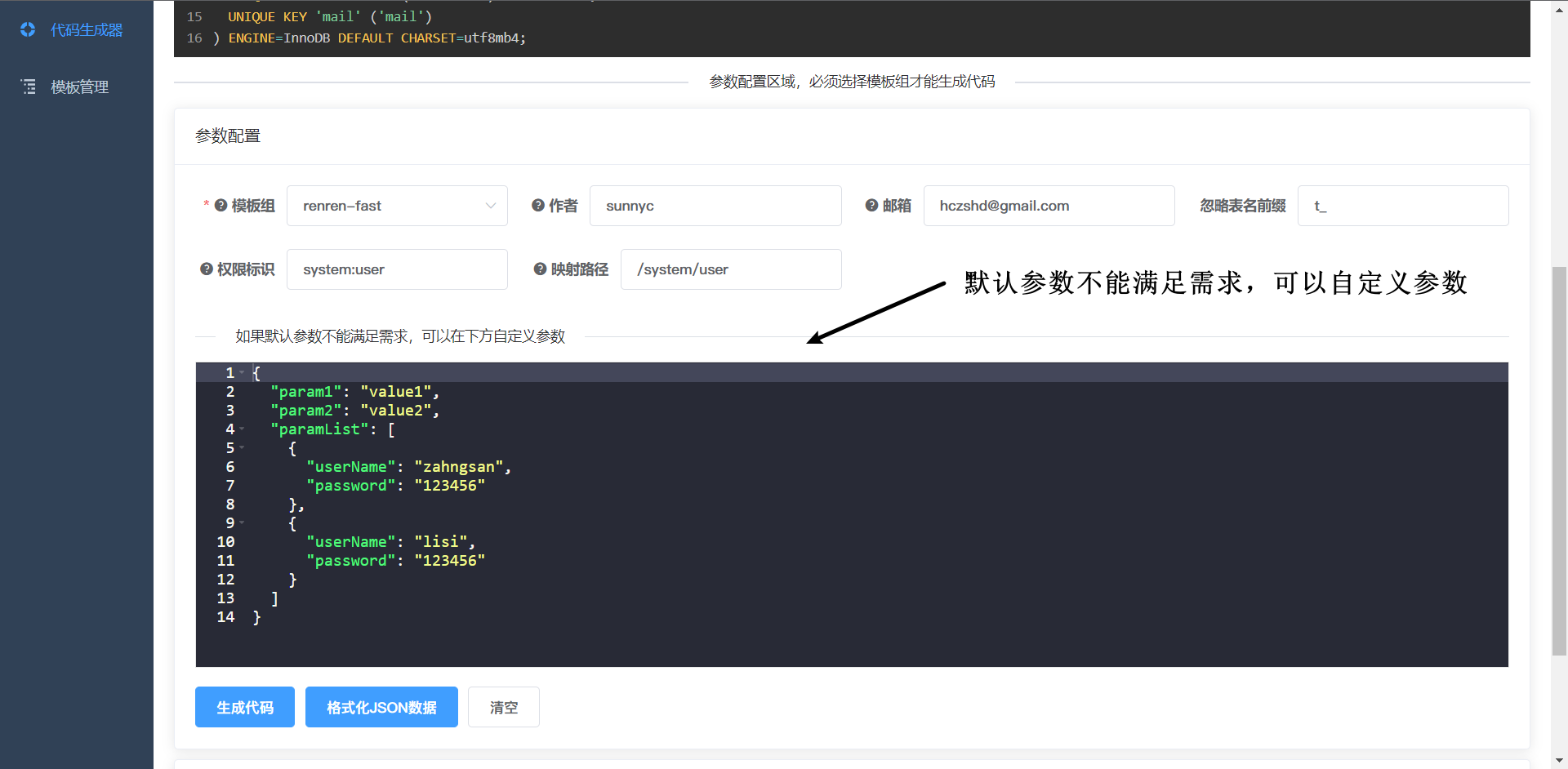The image size is (1568, 769).
Task: Click the 忽略表名前缀 input field
Action: [1403, 206]
